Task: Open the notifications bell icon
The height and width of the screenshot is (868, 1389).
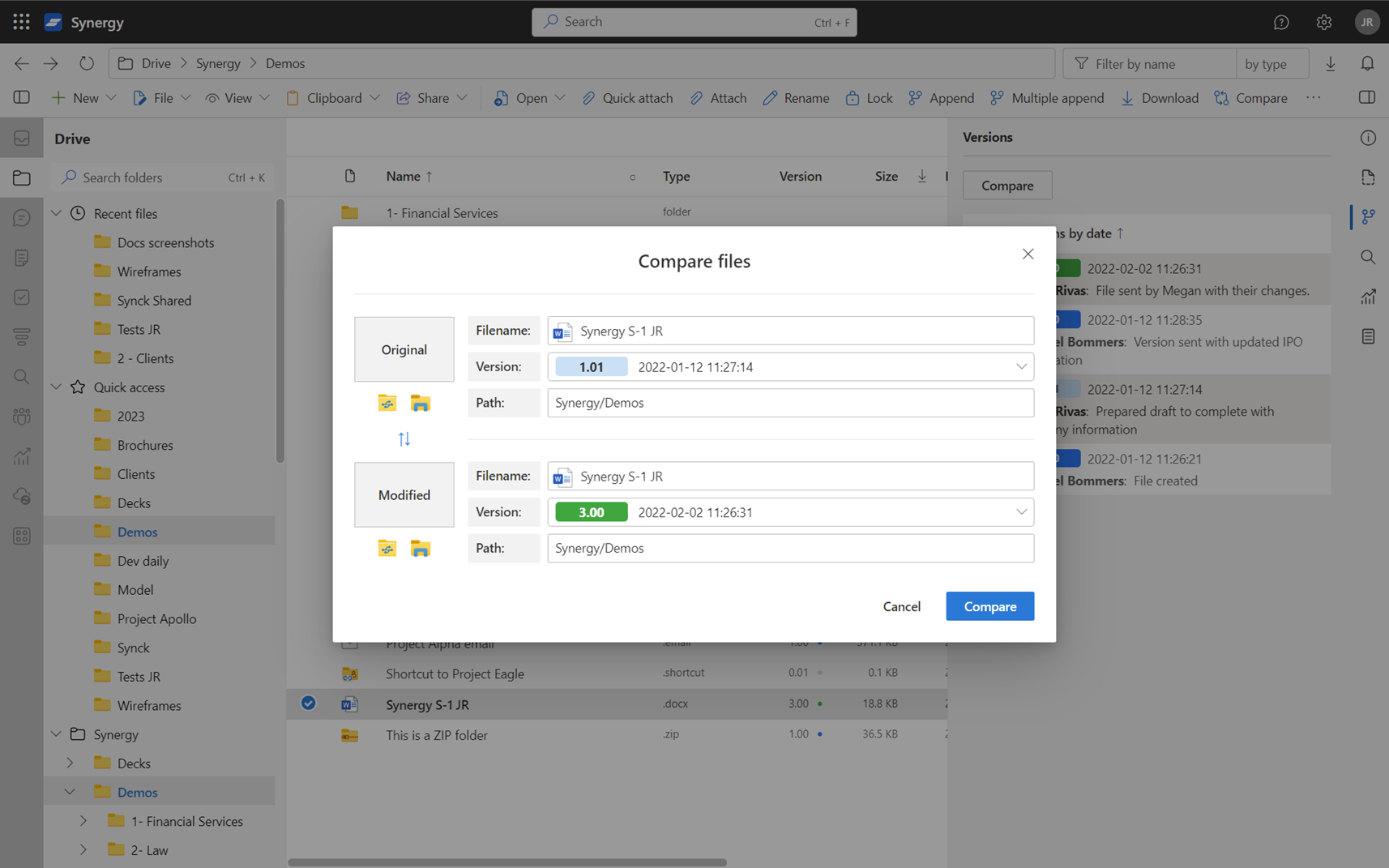Action: click(1367, 63)
